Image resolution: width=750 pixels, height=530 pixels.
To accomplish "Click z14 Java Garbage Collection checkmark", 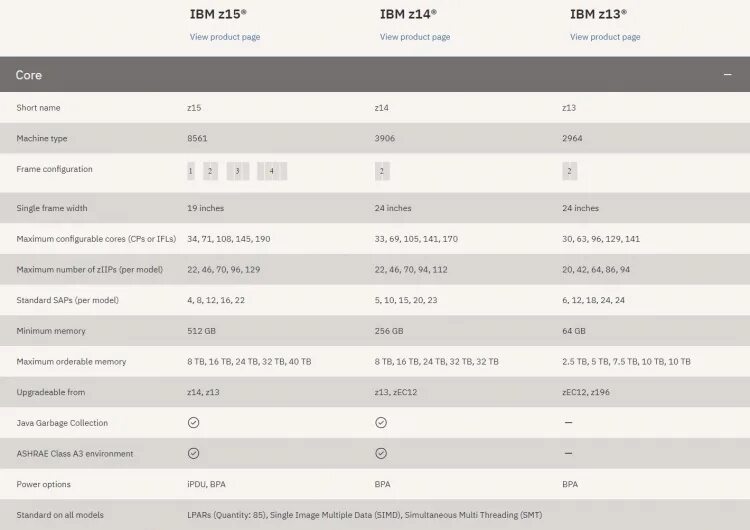I will pos(381,422).
